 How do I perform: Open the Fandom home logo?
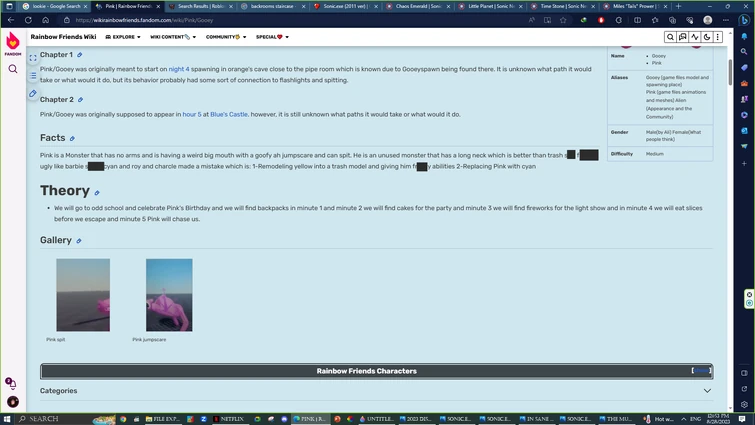click(x=13, y=44)
